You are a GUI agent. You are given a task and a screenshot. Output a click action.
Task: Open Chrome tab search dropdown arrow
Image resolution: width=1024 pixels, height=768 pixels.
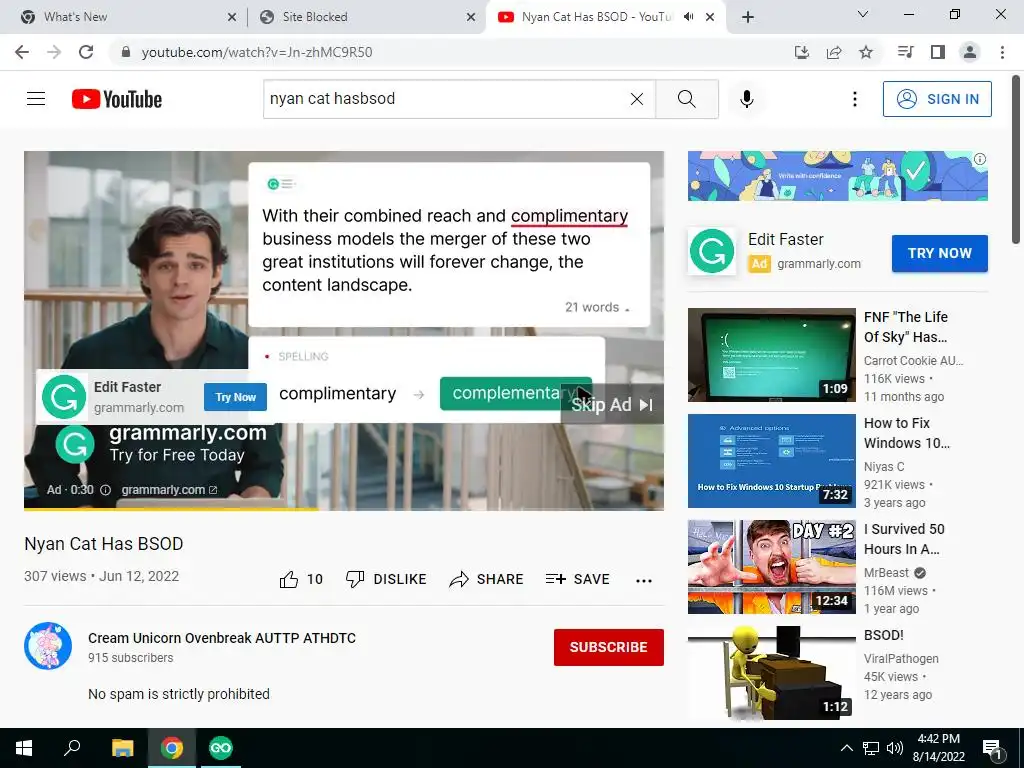pyautogui.click(x=863, y=14)
